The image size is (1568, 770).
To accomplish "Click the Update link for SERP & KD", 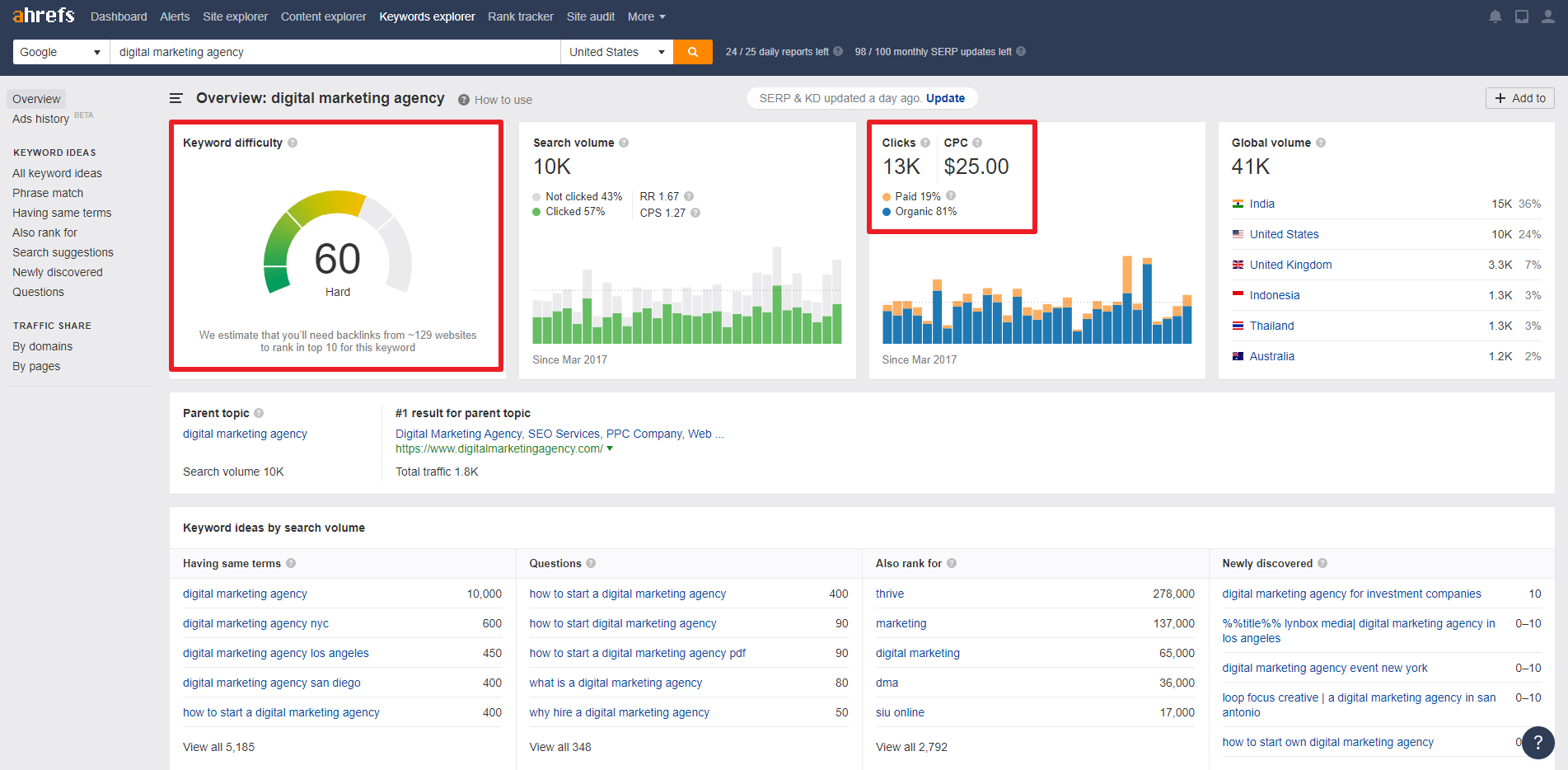I will click(x=945, y=98).
